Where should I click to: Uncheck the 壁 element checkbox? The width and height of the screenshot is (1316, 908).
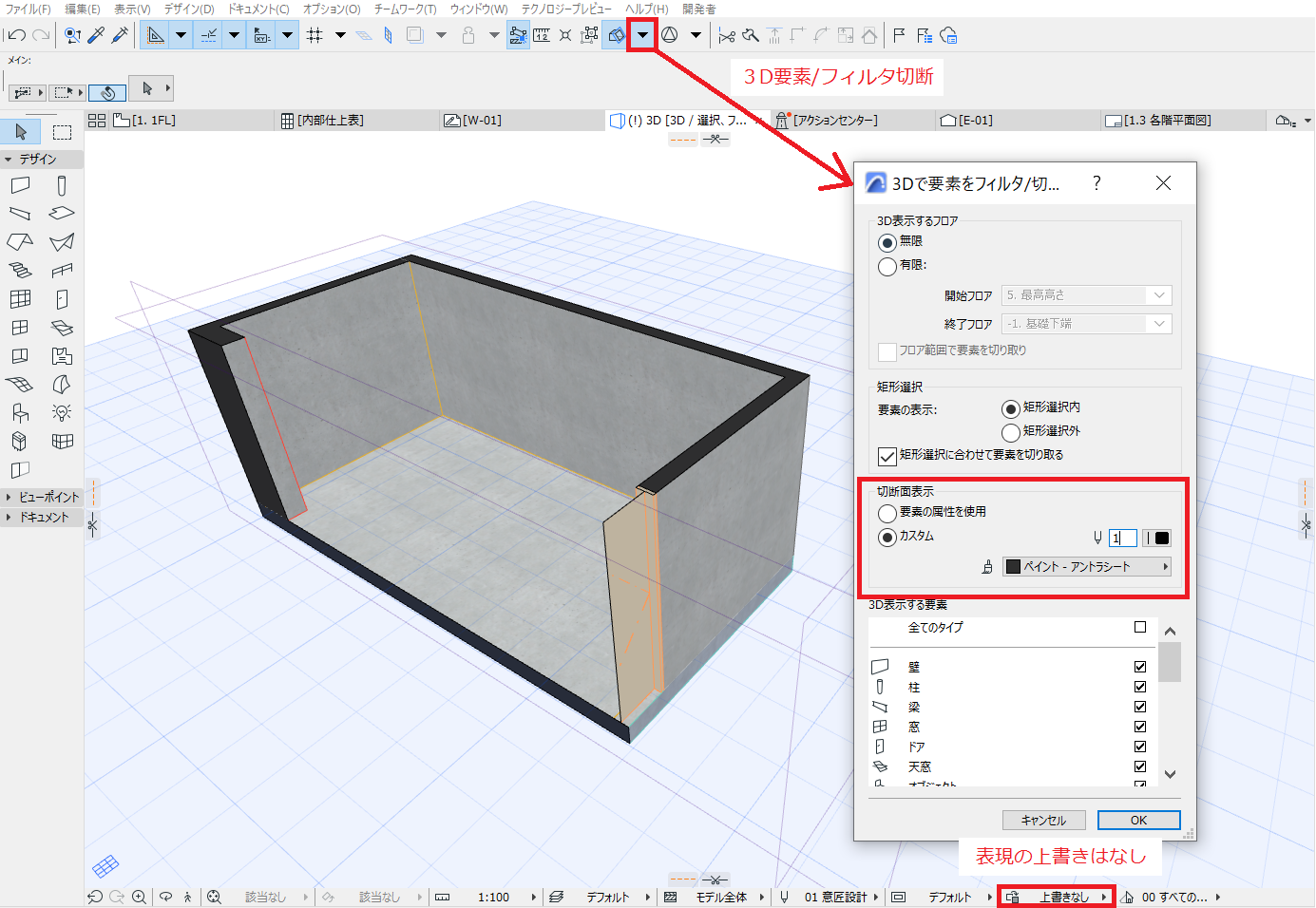(1140, 667)
